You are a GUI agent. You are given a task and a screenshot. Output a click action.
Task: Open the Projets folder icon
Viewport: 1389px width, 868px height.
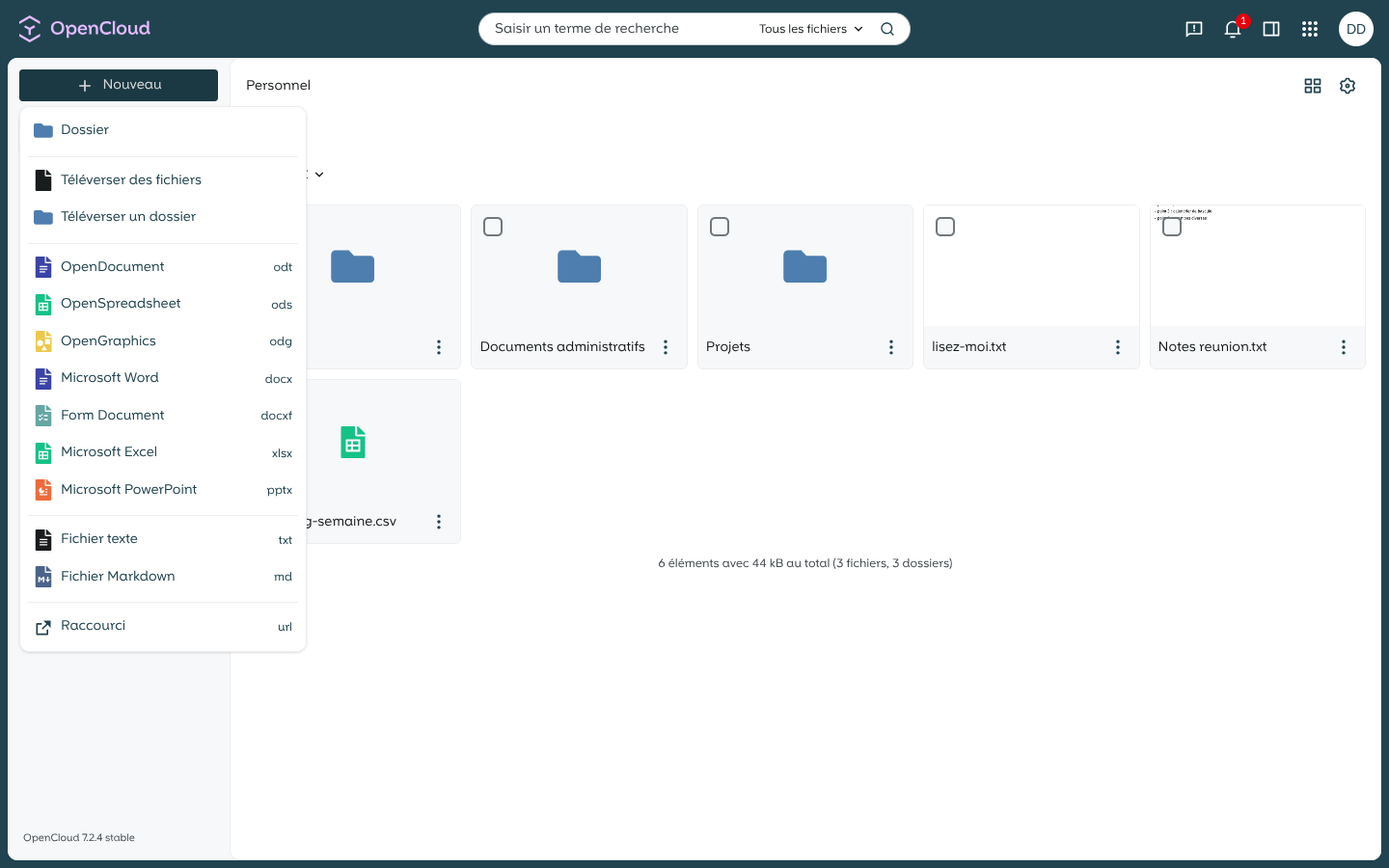pos(805,266)
